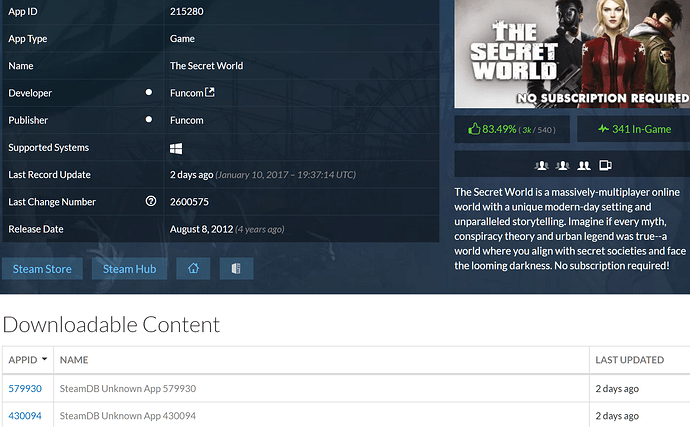Click the Downloadable Content heading
690x427 pixels.
(111, 324)
